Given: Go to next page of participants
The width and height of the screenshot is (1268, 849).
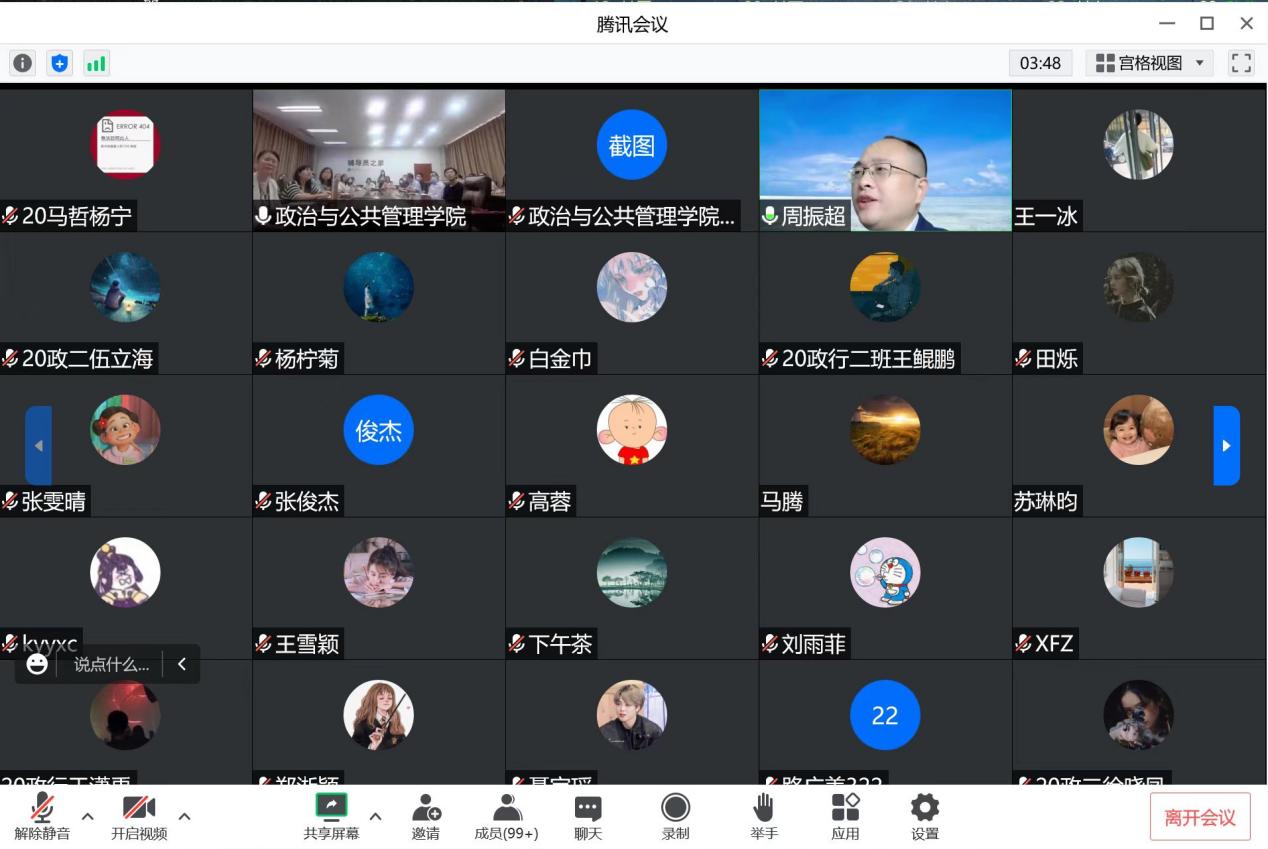Looking at the screenshot, I should click(1226, 445).
